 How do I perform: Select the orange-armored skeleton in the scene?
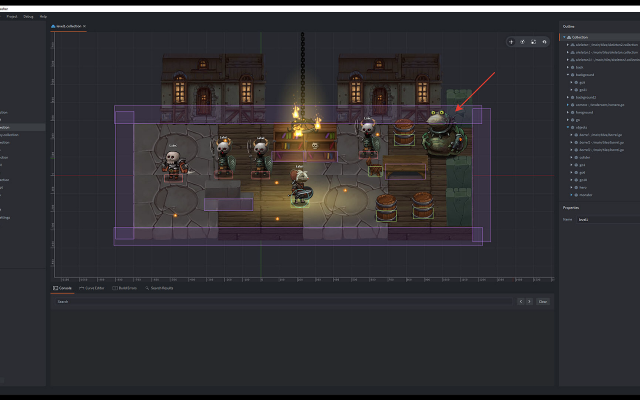[174, 164]
